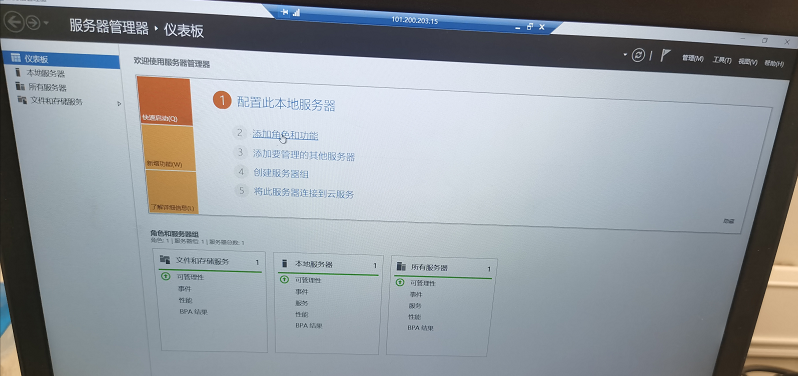Click the forward navigation arrow
The width and height of the screenshot is (798, 376).
coord(33,23)
